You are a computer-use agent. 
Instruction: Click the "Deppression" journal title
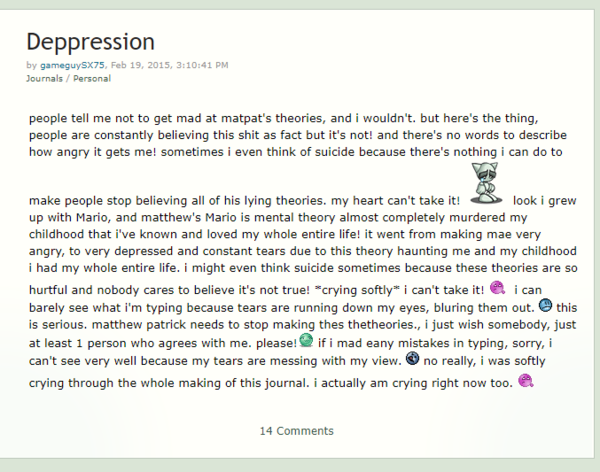click(x=90, y=41)
